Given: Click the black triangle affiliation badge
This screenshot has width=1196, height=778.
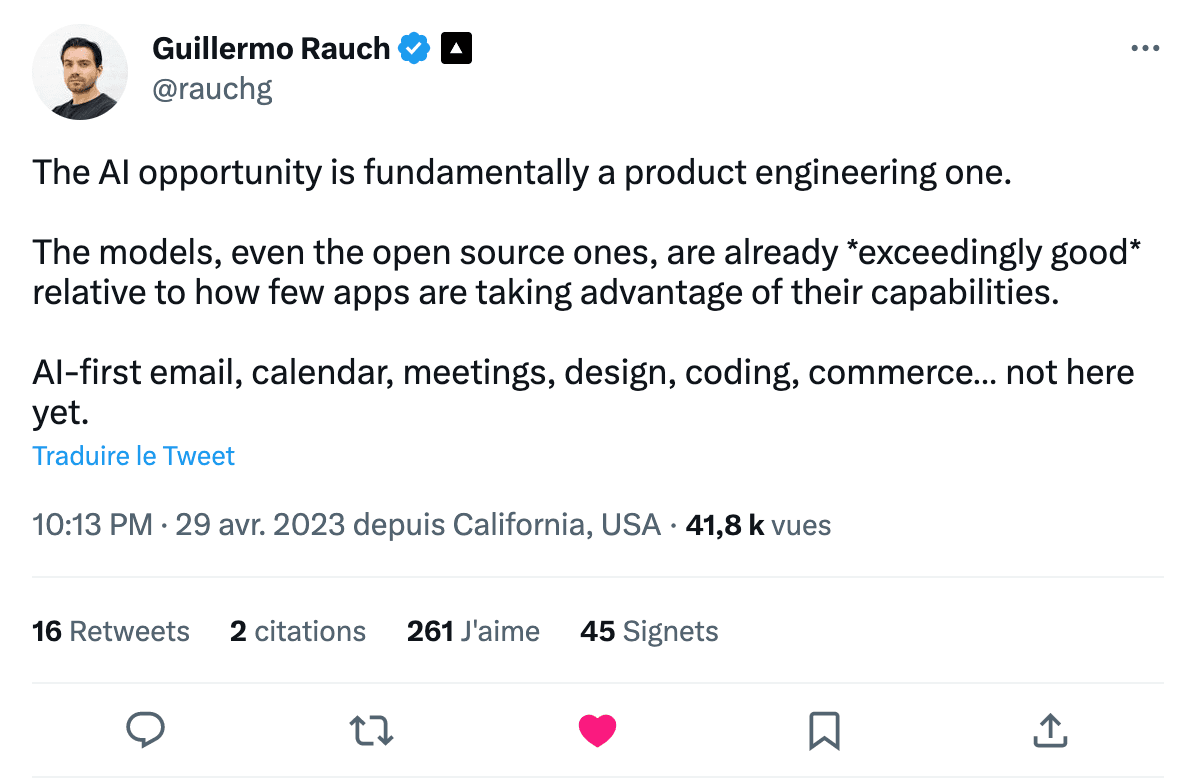Looking at the screenshot, I should point(456,48).
